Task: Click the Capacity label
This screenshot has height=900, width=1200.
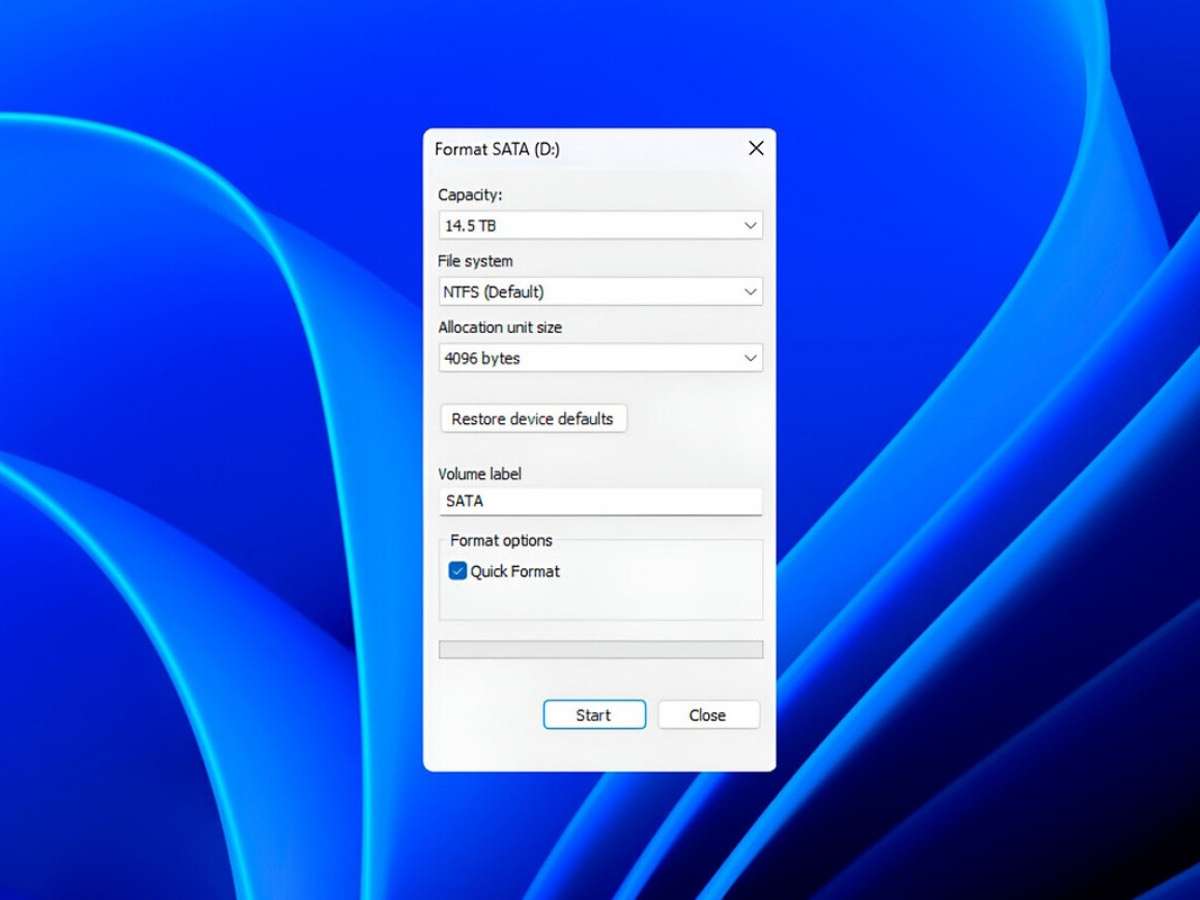Action: tap(470, 195)
